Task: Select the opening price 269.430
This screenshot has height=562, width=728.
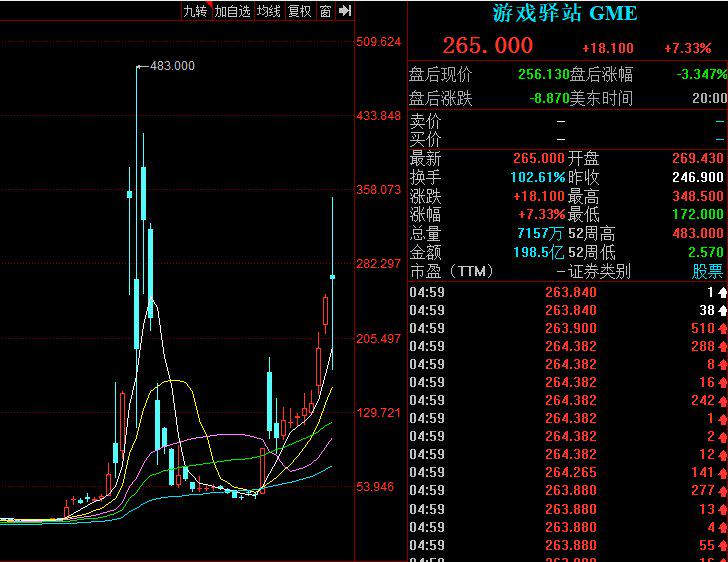Action: [x=698, y=158]
